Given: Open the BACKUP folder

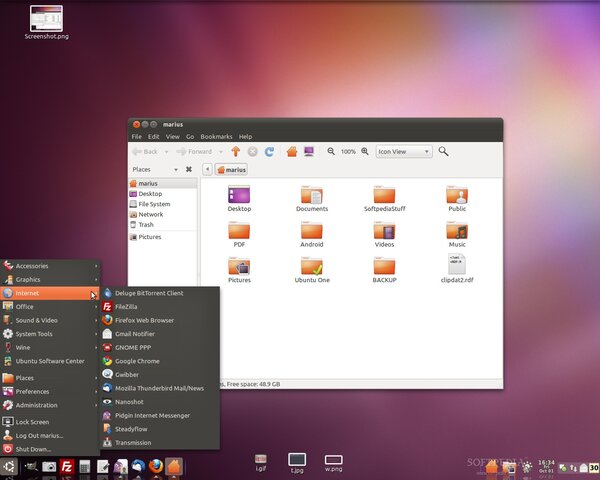Looking at the screenshot, I should [x=385, y=270].
